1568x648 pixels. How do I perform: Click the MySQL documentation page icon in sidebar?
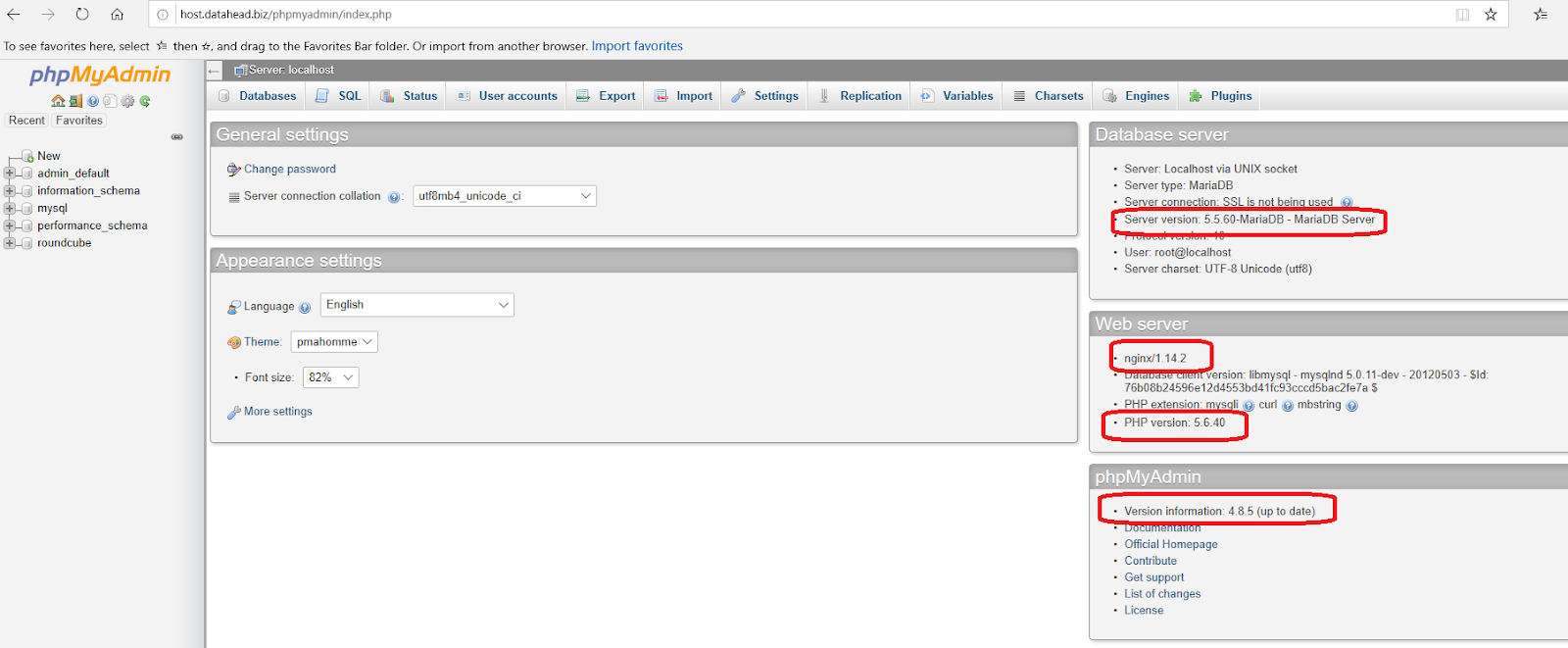(110, 101)
